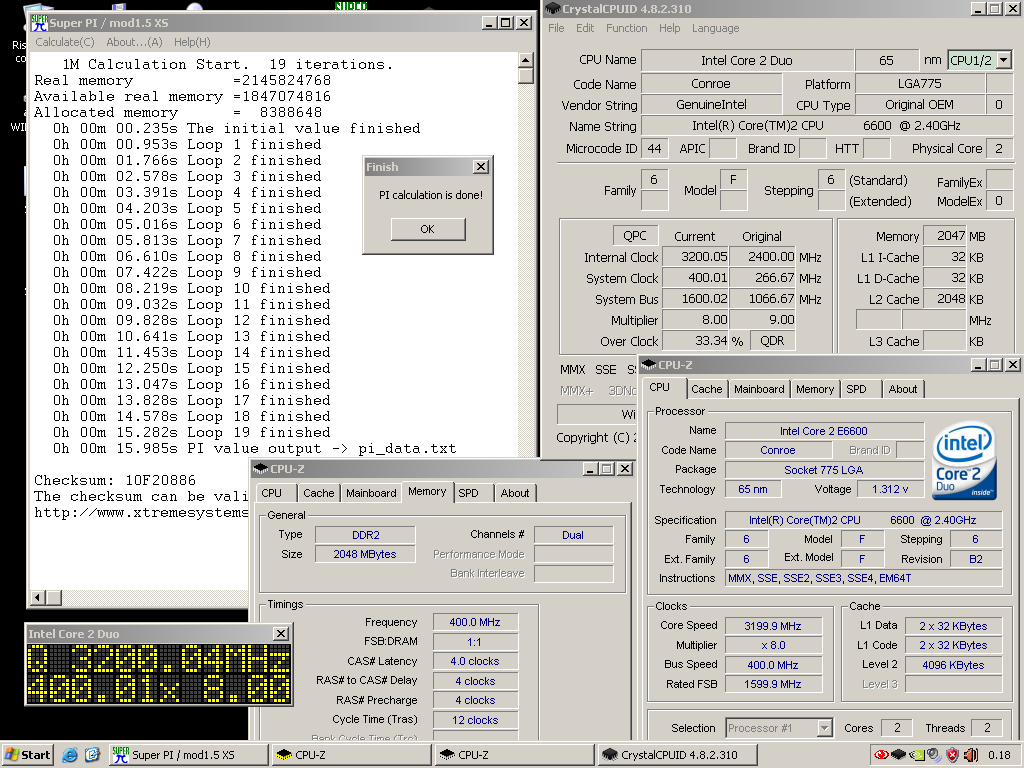1024x768 pixels.
Task: Click the Core Speed value 3199.9 MHz
Action: click(773, 626)
